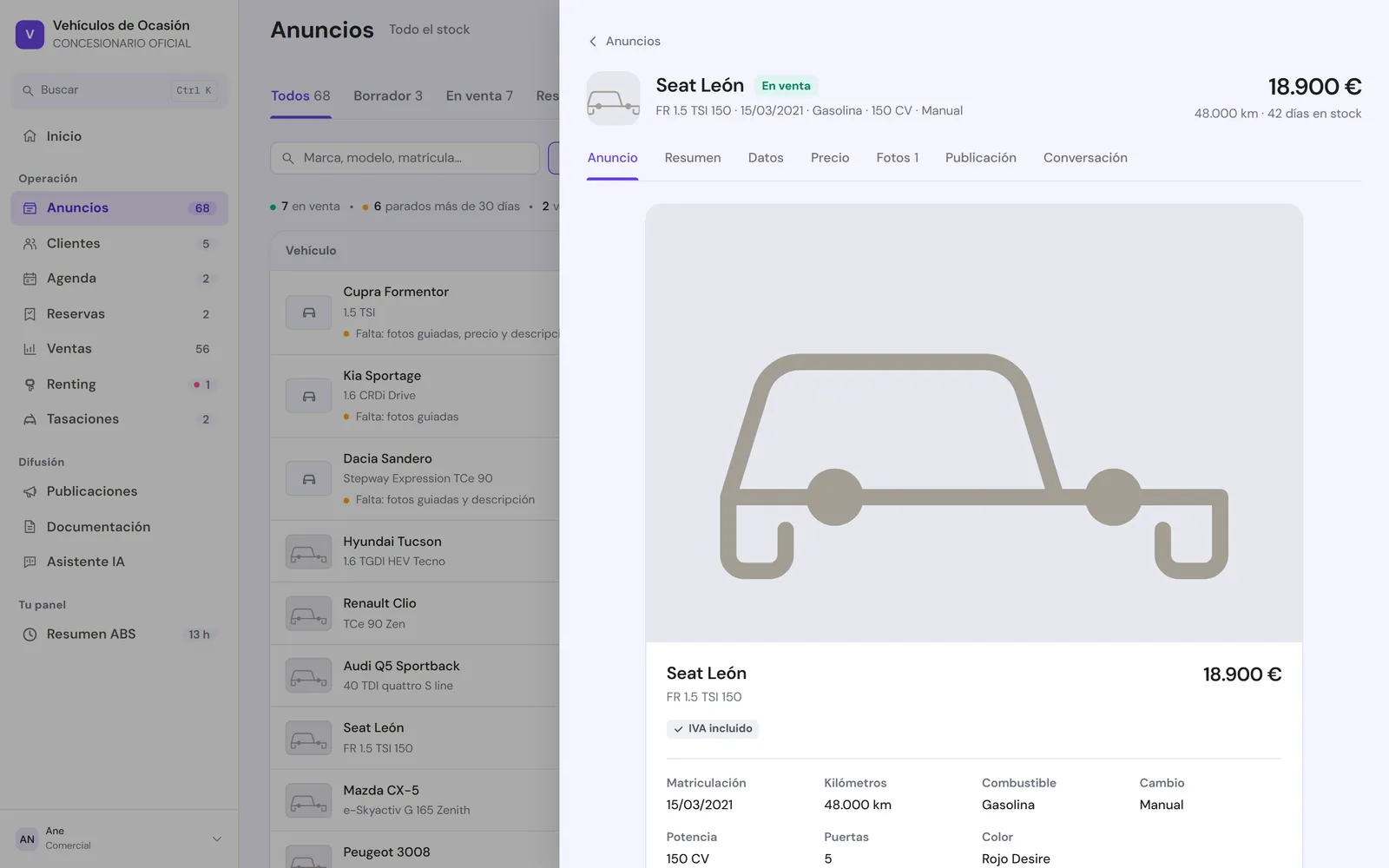The height and width of the screenshot is (868, 1389).
Task: Click the Asistente IA icon
Action: click(30, 562)
